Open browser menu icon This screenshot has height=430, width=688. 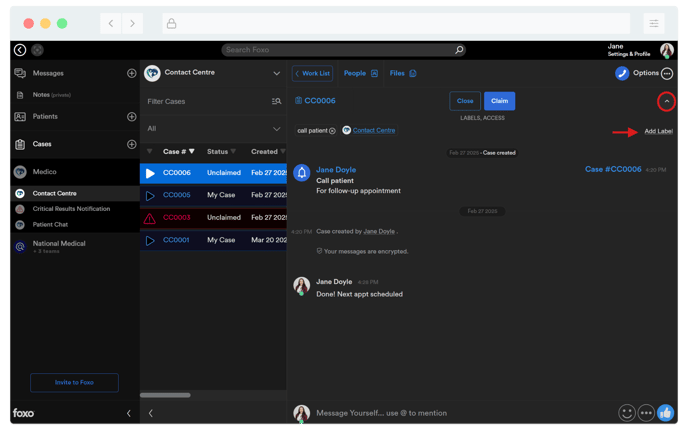pos(654,23)
